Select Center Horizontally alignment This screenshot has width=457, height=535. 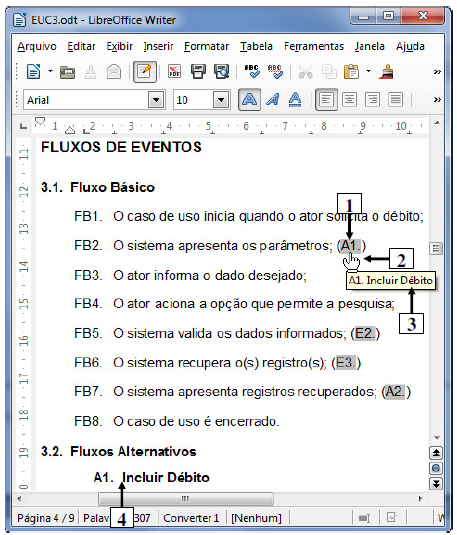349,100
